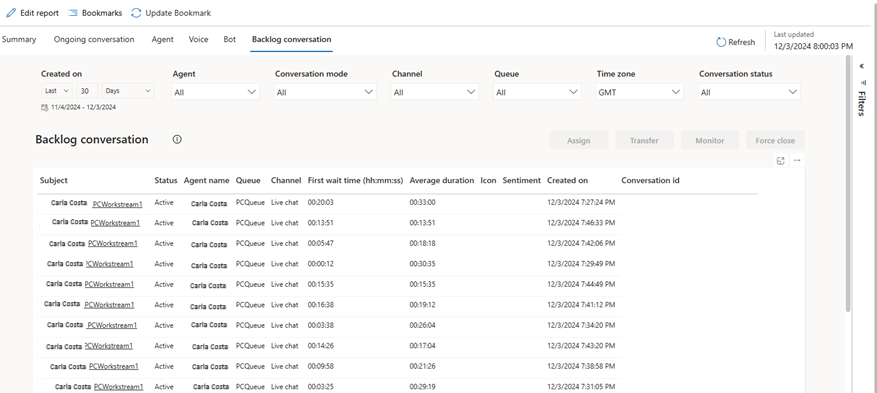Click the vertical page scrollbar
This screenshot has height=393, width=877.
click(x=848, y=184)
